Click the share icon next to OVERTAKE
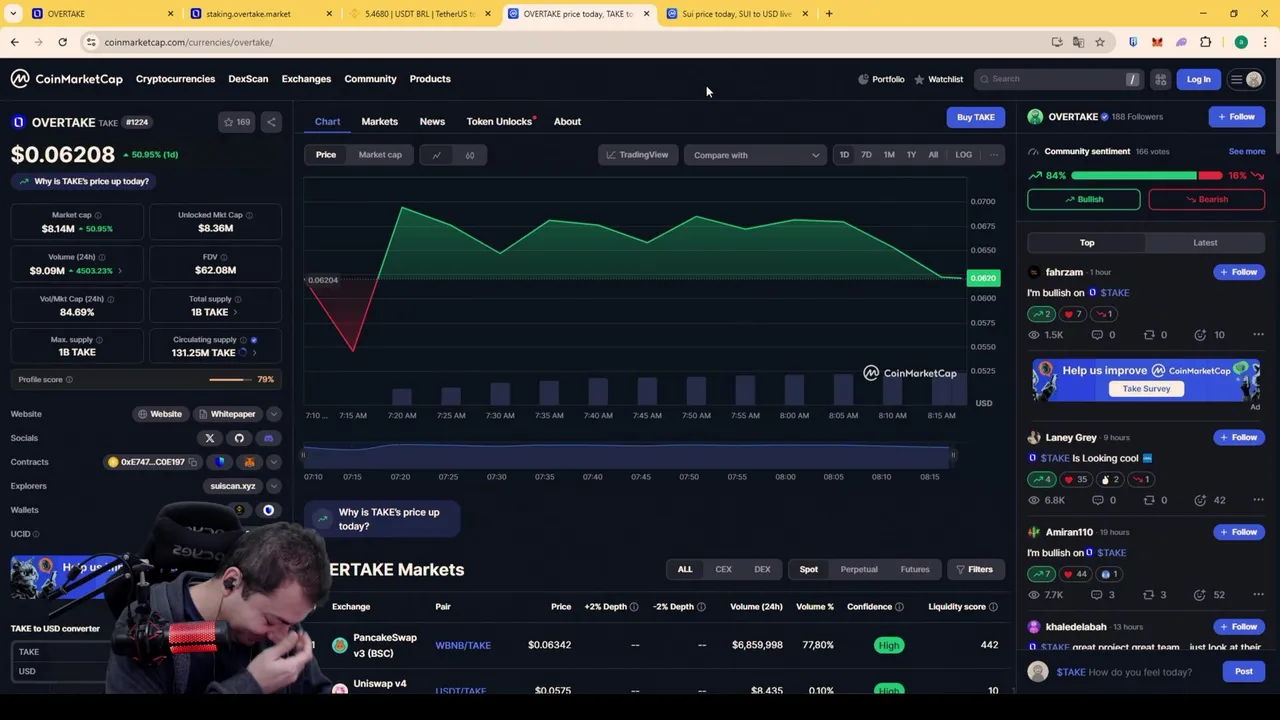Screen dimensions: 1280x720 pos(271,122)
